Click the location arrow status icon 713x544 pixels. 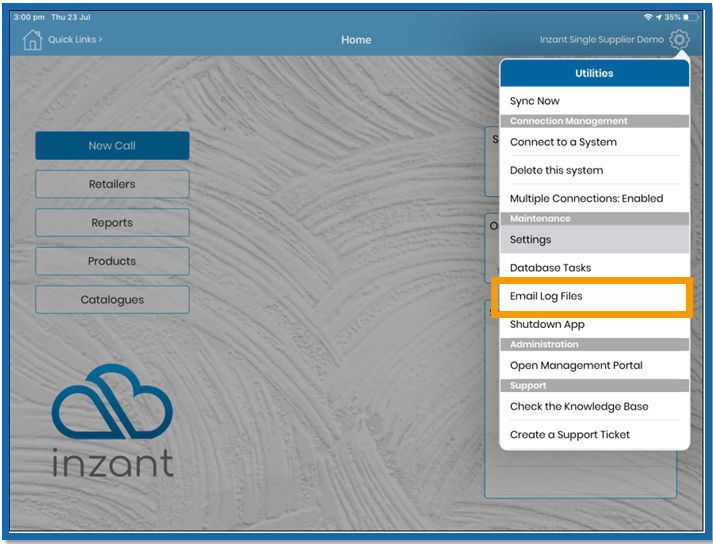(x=658, y=17)
